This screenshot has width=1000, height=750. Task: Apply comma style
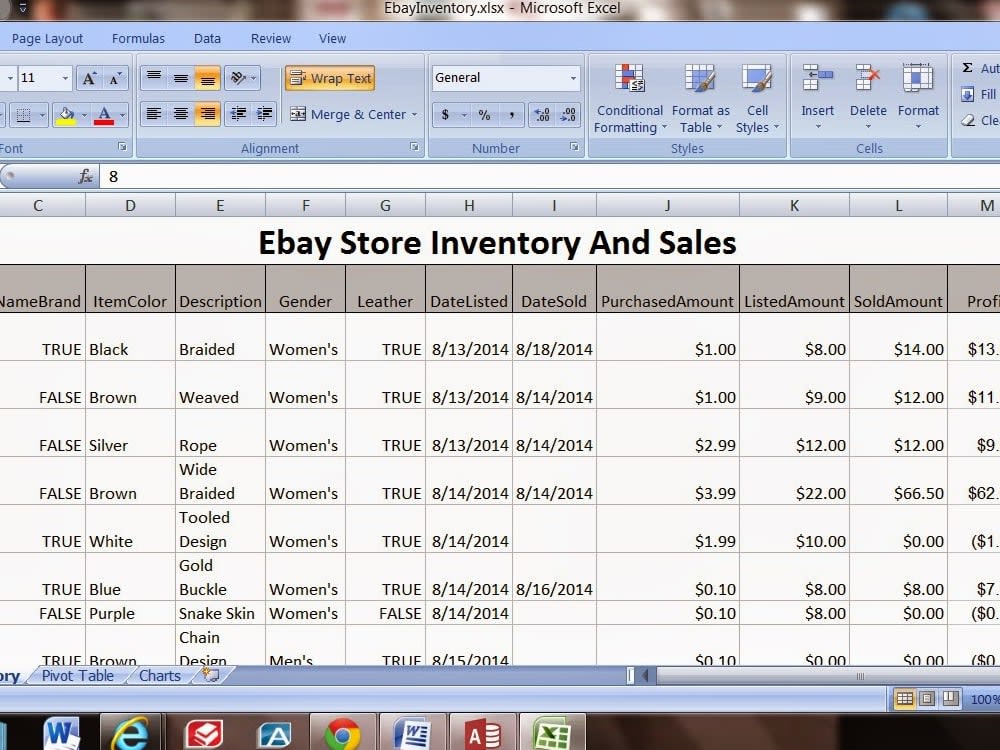click(511, 115)
